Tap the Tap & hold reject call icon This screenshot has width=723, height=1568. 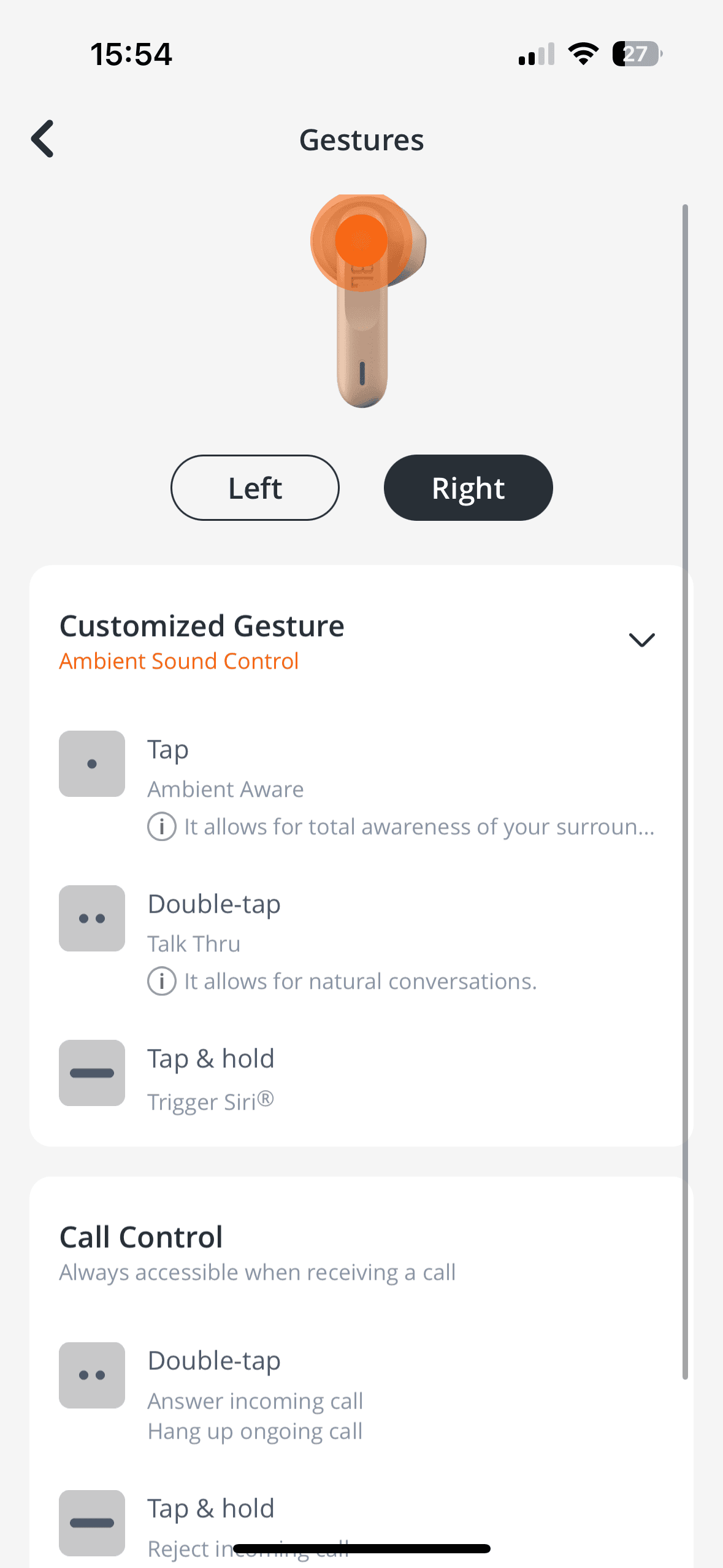pos(92,1523)
